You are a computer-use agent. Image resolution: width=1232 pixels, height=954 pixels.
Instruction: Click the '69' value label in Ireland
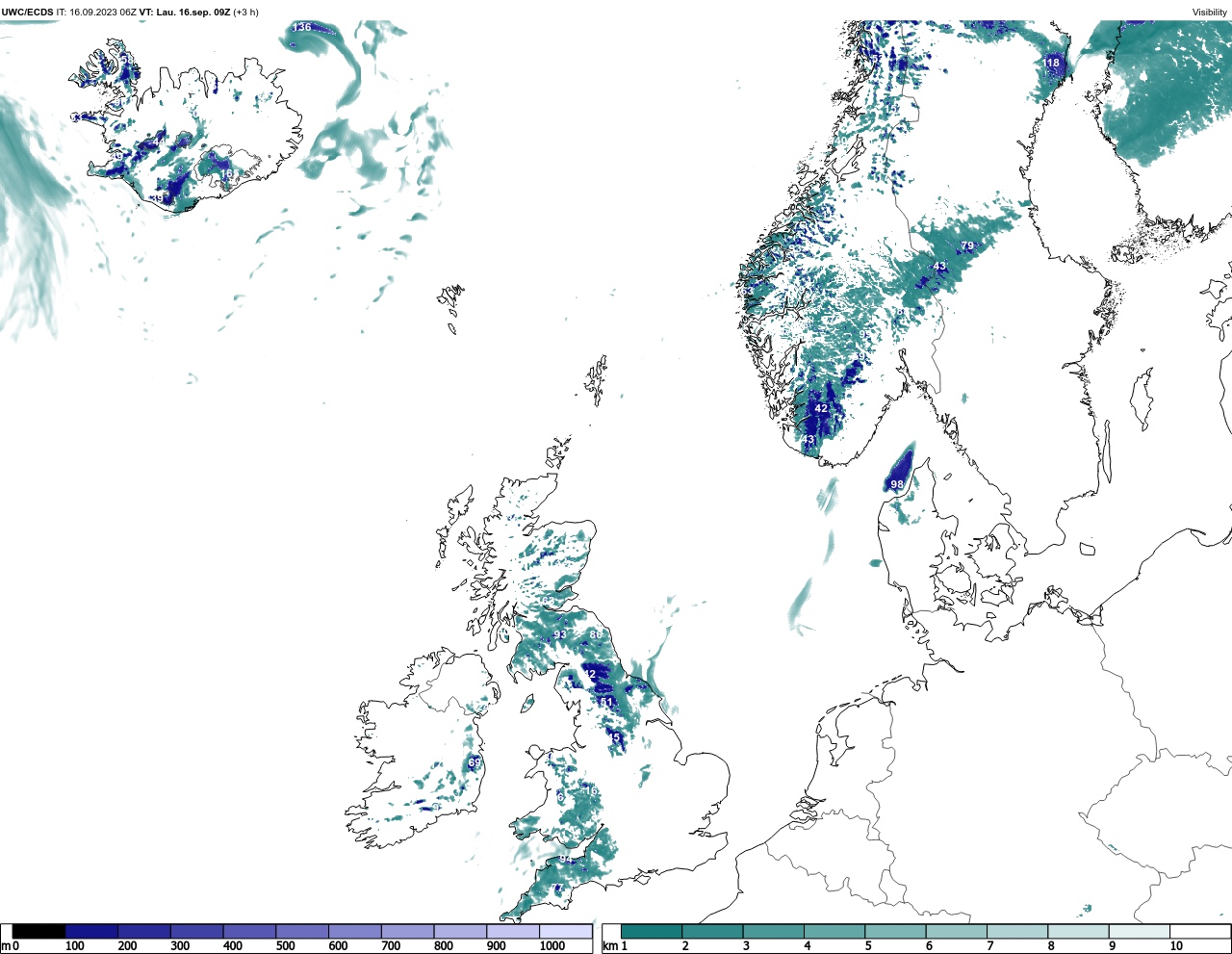(475, 762)
